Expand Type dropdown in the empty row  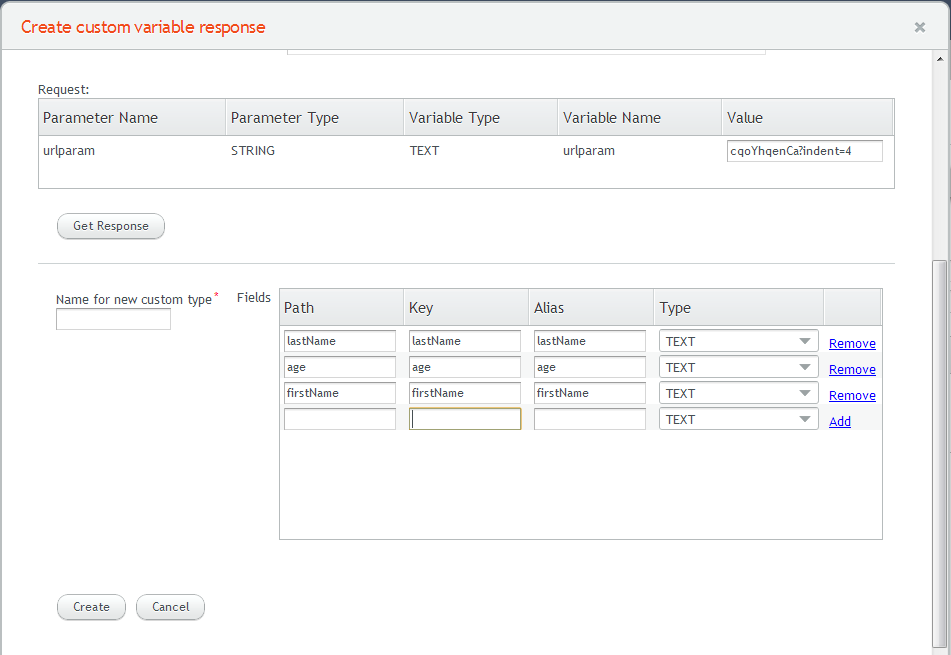pyautogui.click(x=738, y=419)
